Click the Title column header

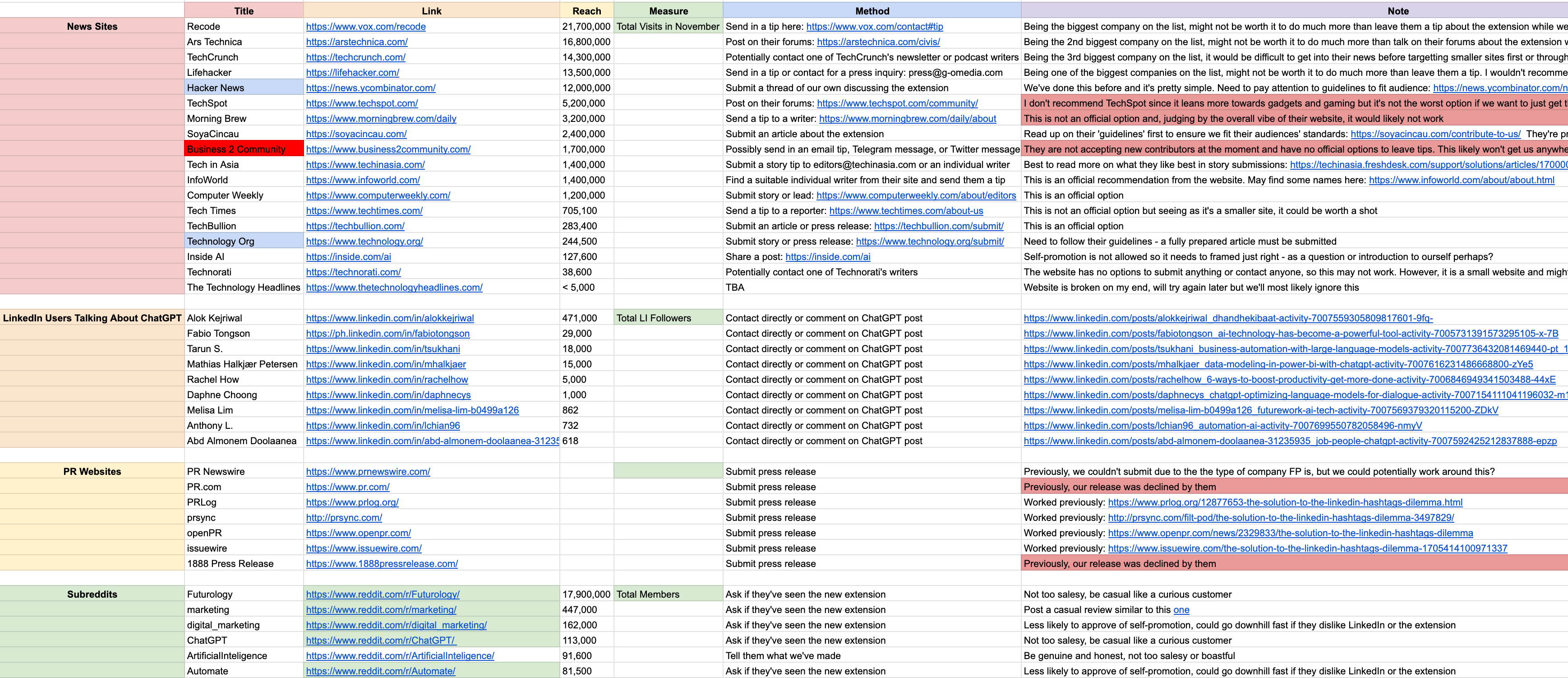pos(244,11)
